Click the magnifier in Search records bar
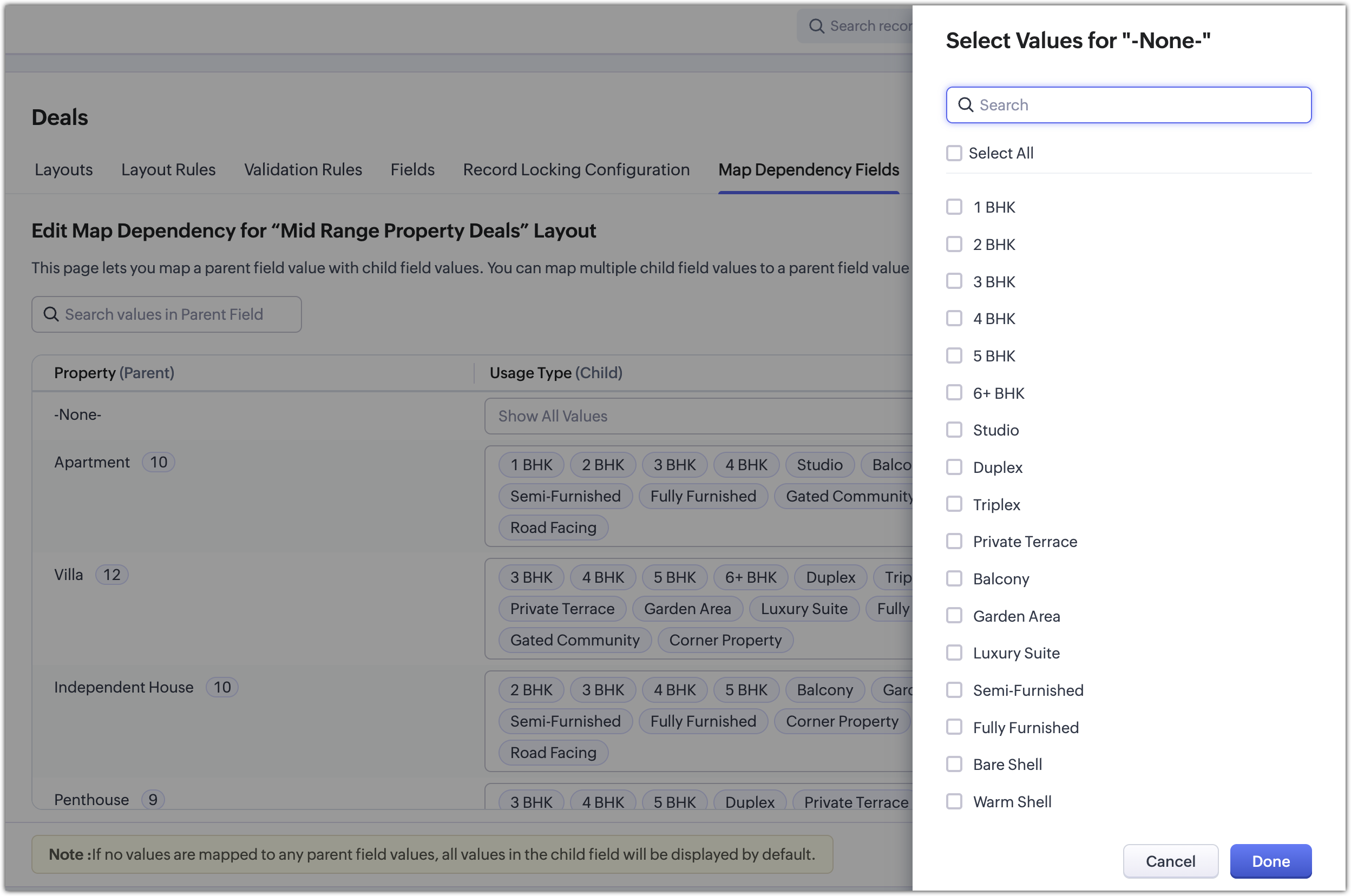The image size is (1351, 896). click(816, 27)
